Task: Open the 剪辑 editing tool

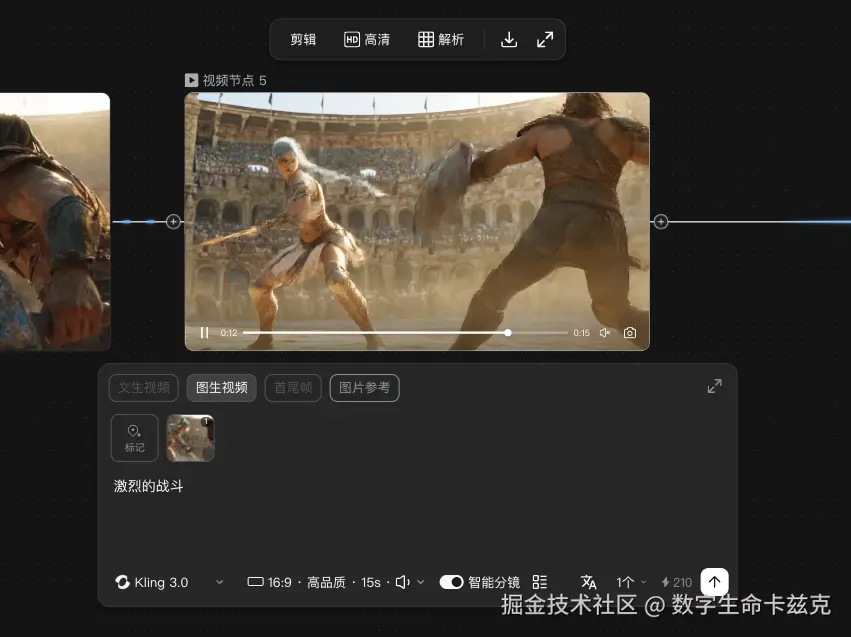Action: pyautogui.click(x=303, y=39)
